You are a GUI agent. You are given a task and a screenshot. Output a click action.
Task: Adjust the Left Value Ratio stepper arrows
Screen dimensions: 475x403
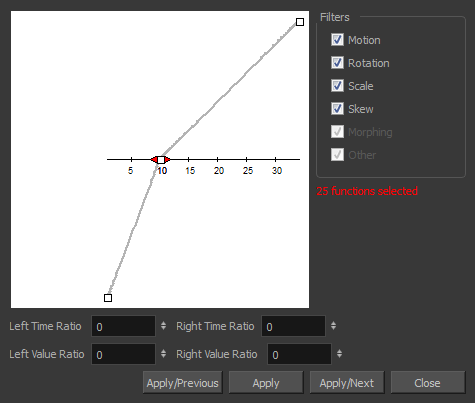[x=163, y=354]
